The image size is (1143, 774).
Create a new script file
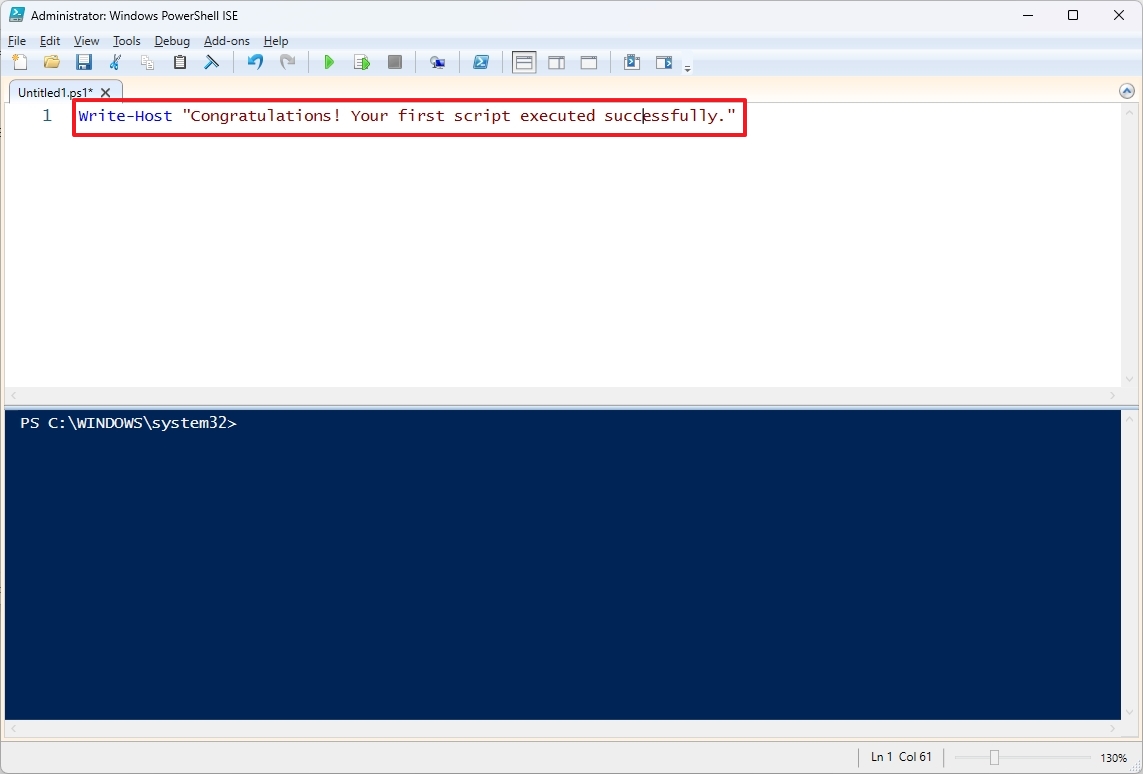click(x=20, y=63)
